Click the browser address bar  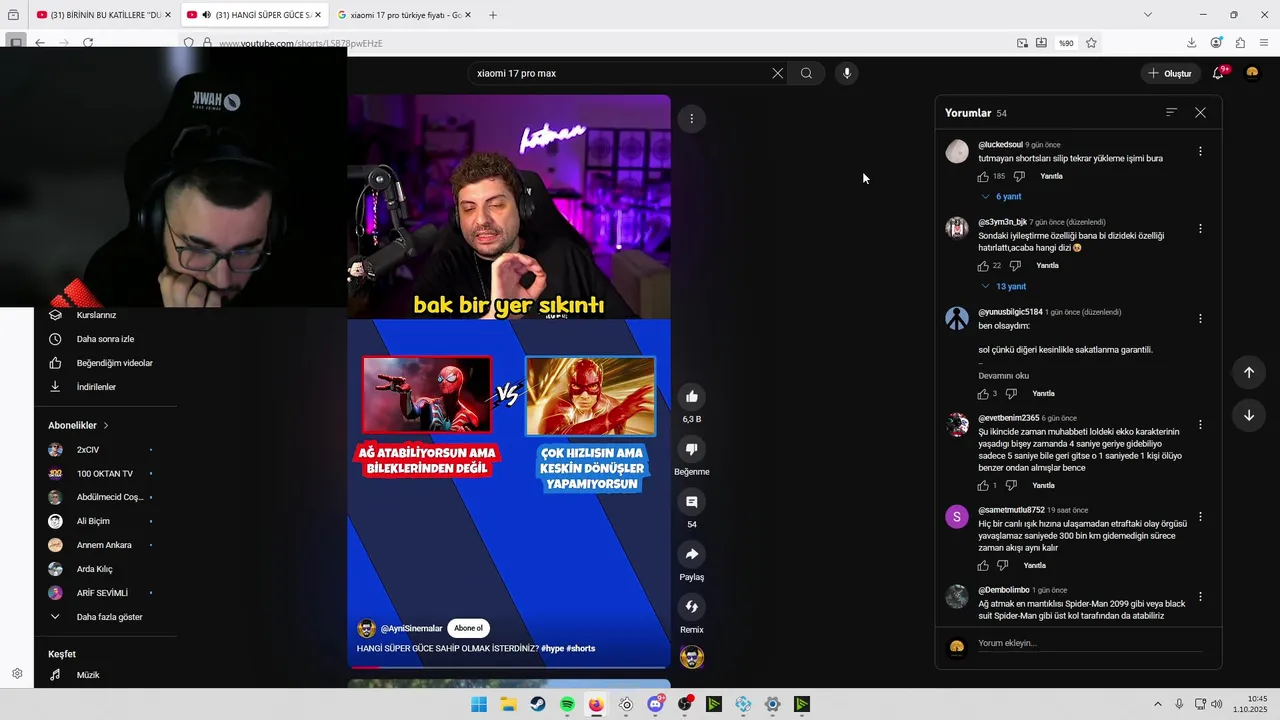tap(600, 43)
